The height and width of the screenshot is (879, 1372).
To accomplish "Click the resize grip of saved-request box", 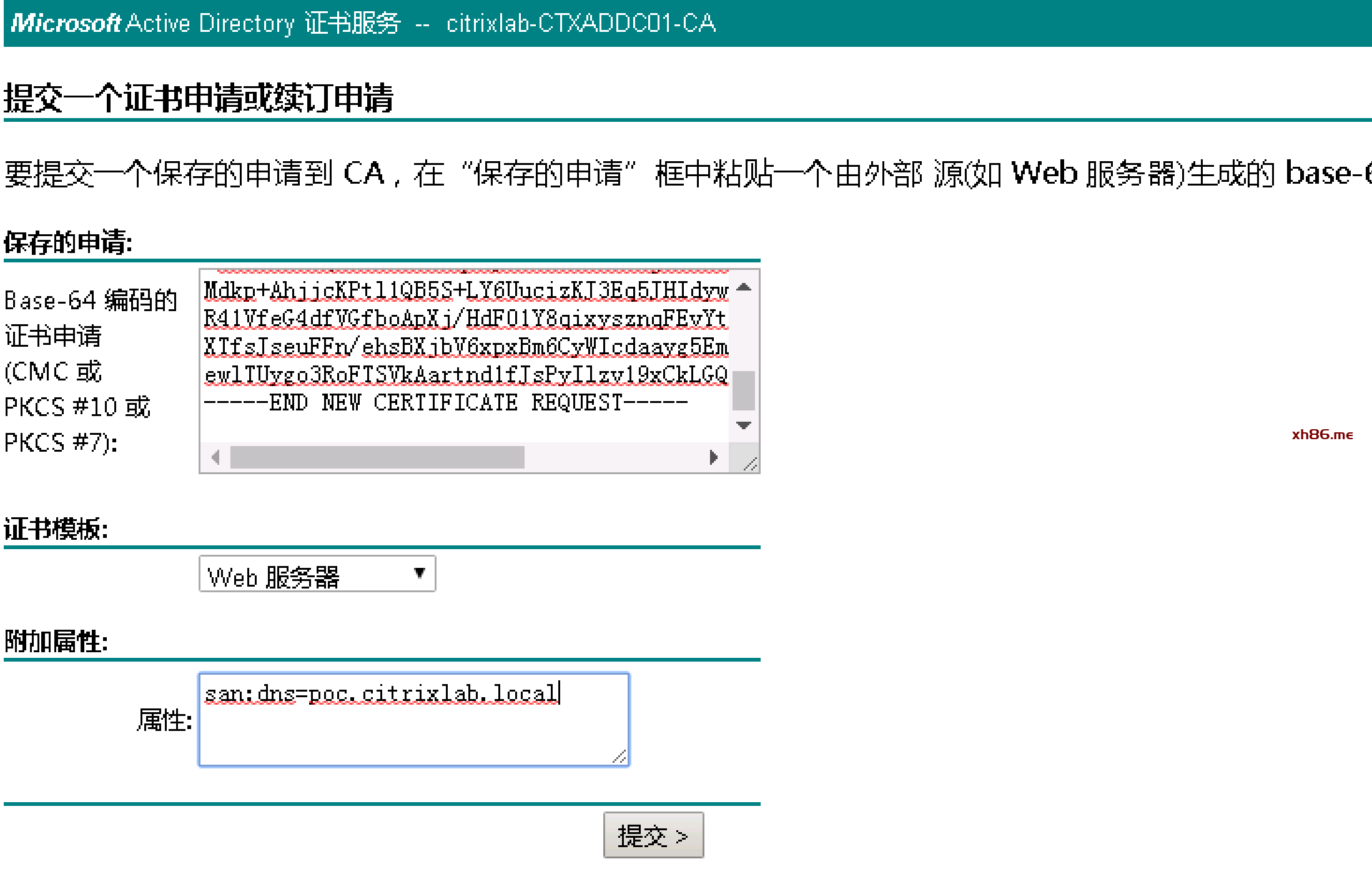I will [751, 464].
